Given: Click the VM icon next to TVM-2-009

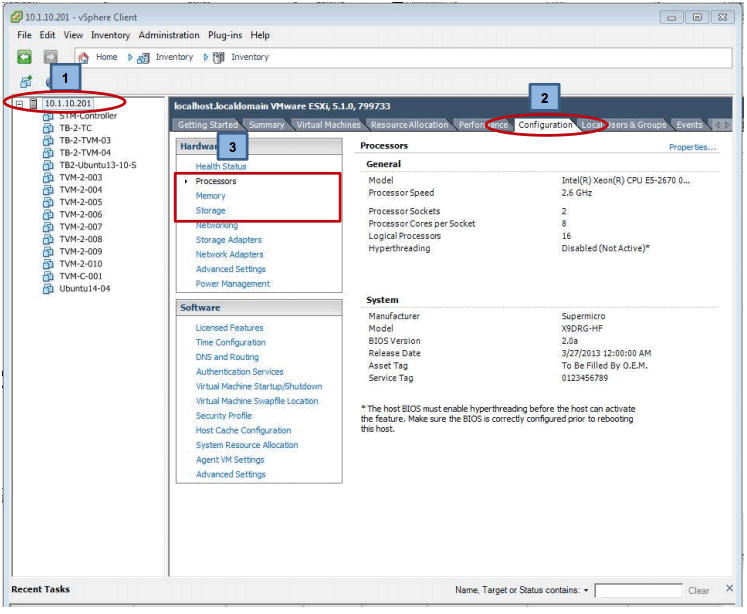Looking at the screenshot, I should [48, 252].
